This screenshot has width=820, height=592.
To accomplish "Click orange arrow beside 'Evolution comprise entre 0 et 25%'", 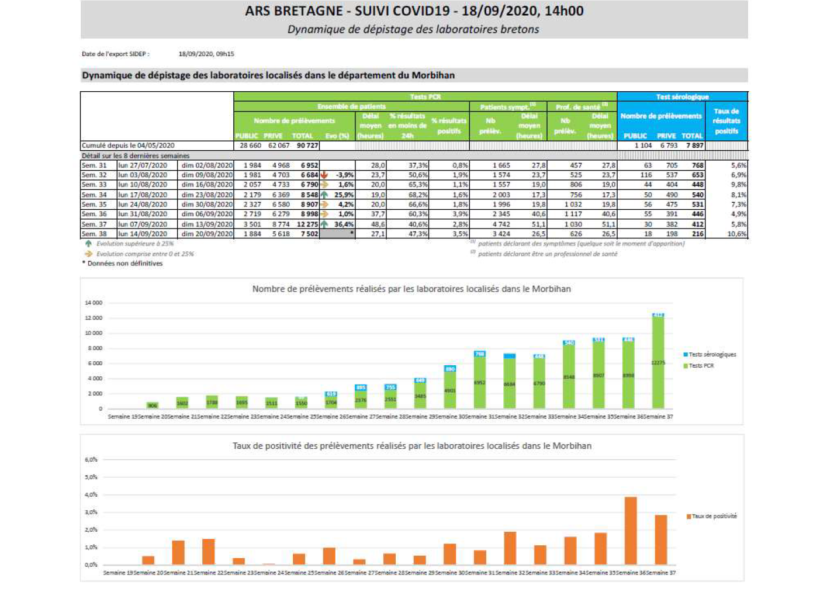I will pyautogui.click(x=88, y=254).
